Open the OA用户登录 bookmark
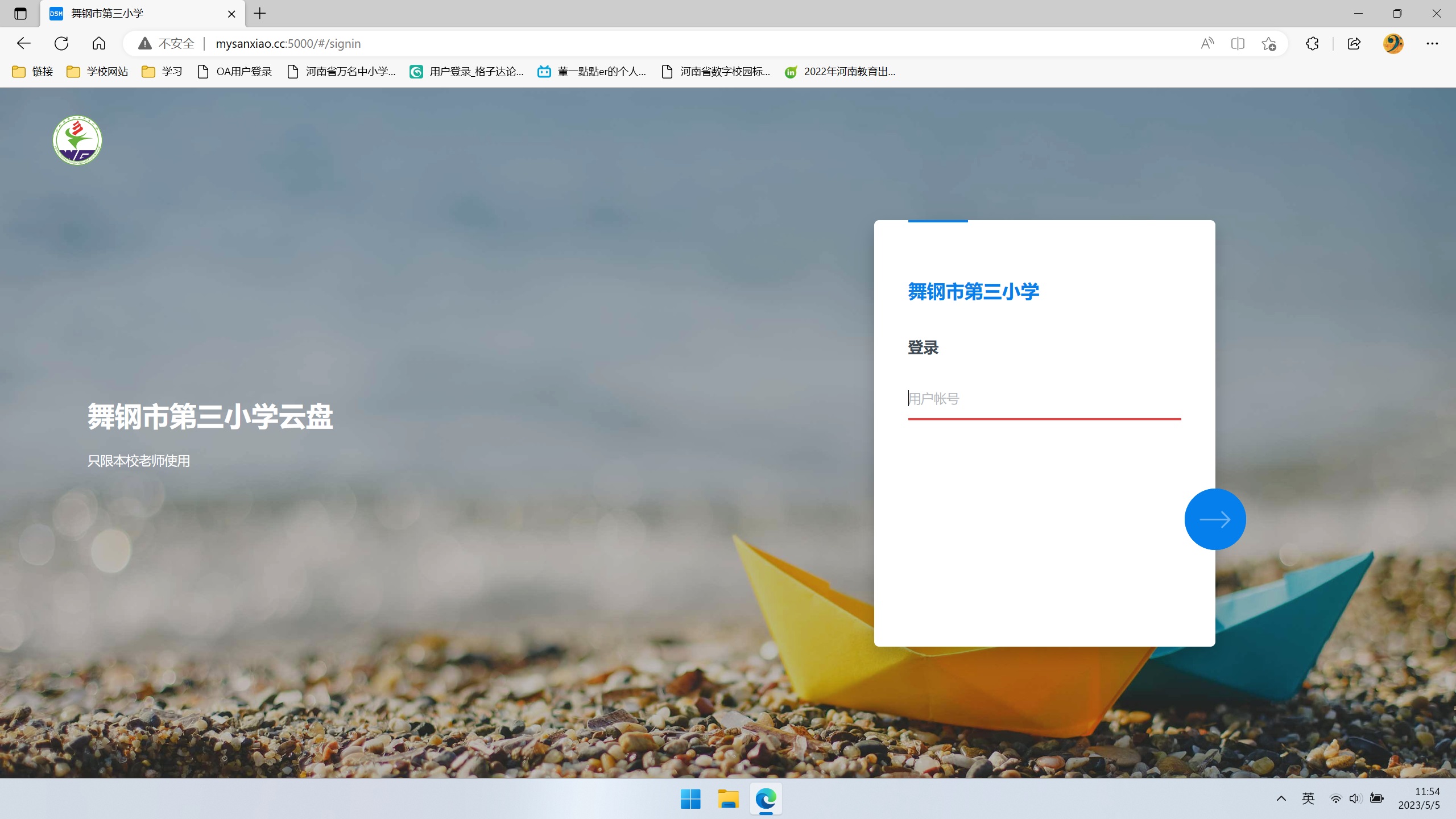This screenshot has height=819, width=1456. coord(234,72)
